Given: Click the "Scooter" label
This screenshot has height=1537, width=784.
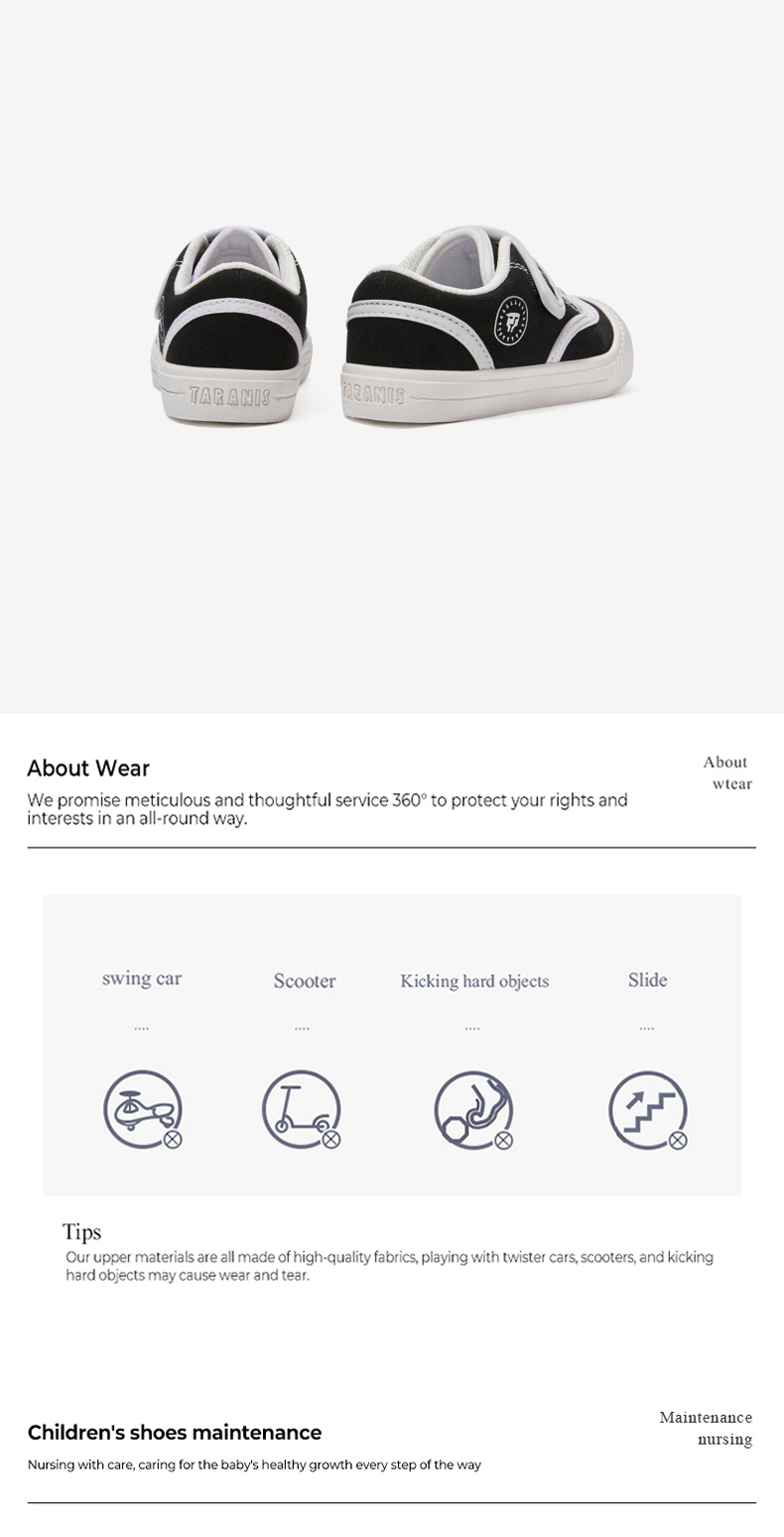Looking at the screenshot, I should tap(305, 981).
